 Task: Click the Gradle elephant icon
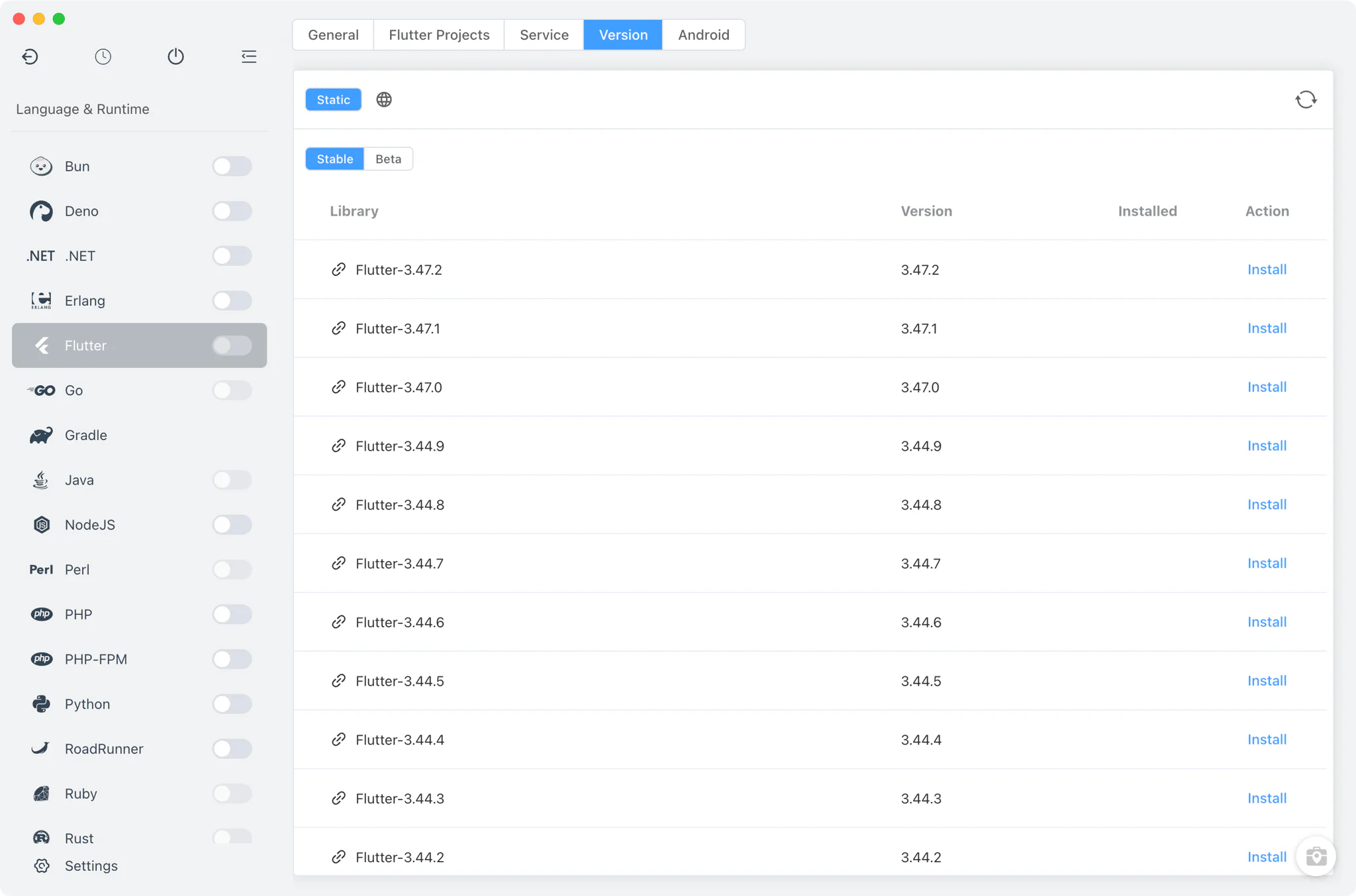tap(41, 435)
